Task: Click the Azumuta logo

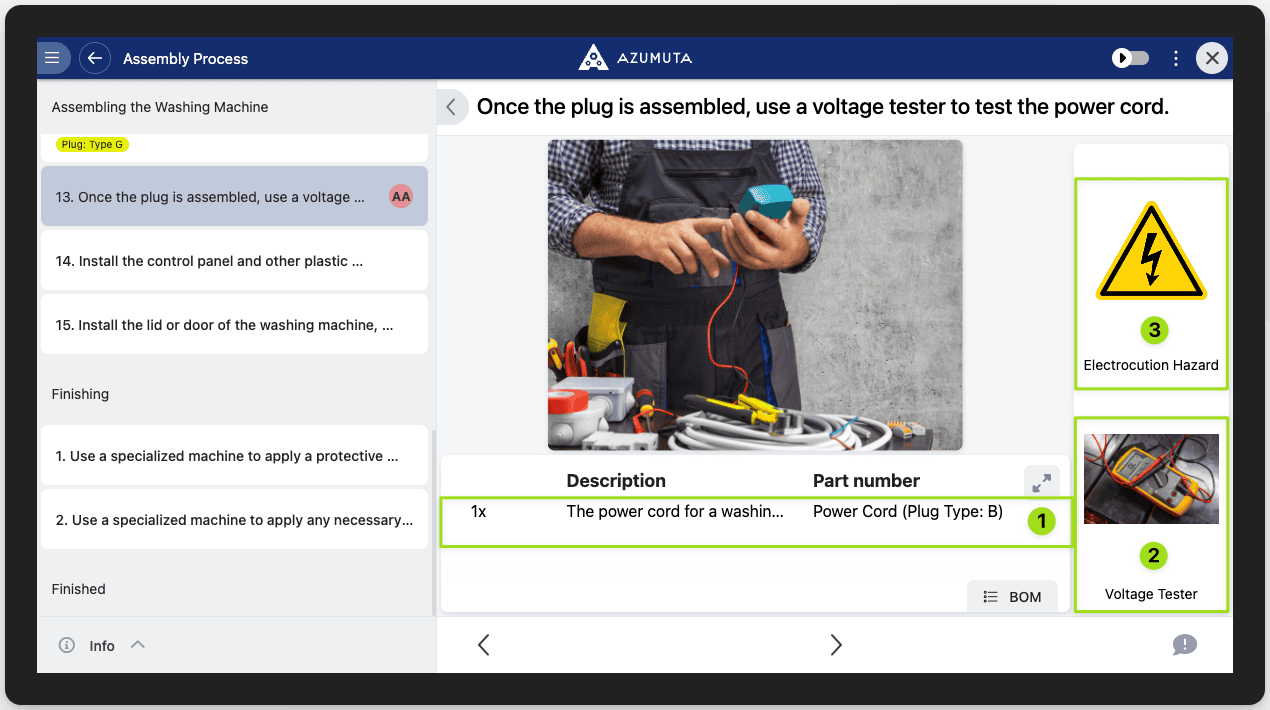Action: pyautogui.click(x=635, y=58)
